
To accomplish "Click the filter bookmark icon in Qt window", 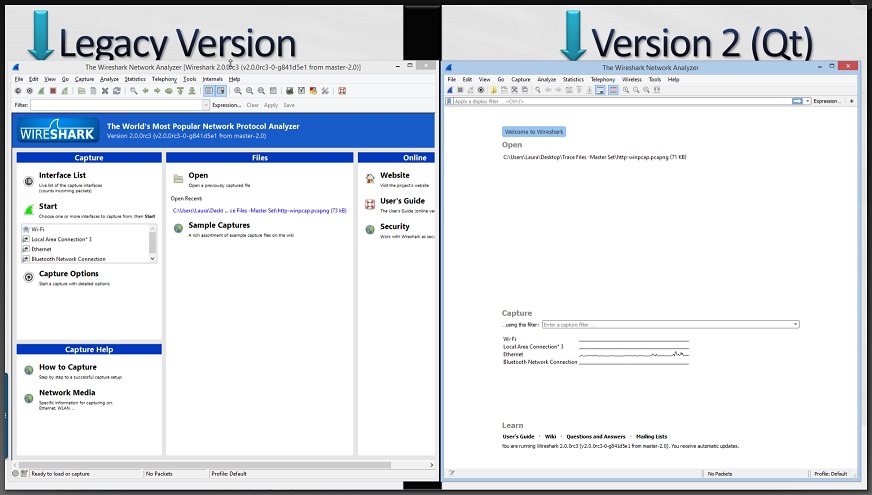I will (449, 101).
